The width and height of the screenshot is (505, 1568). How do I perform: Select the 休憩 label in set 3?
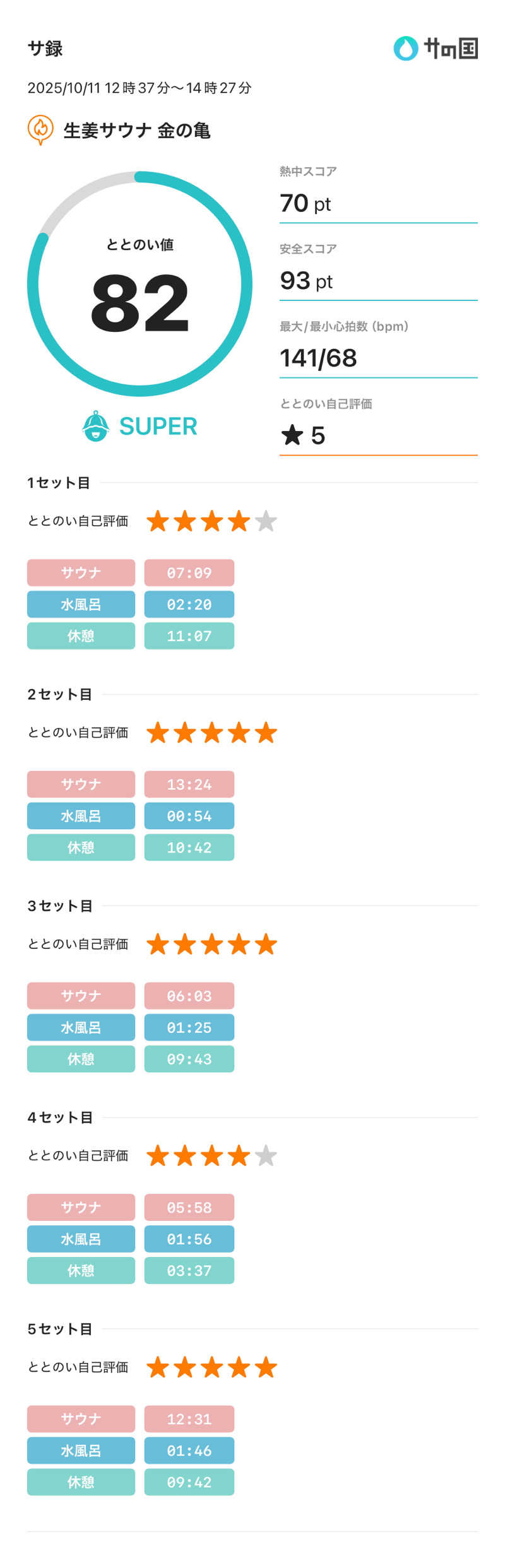click(81, 1059)
